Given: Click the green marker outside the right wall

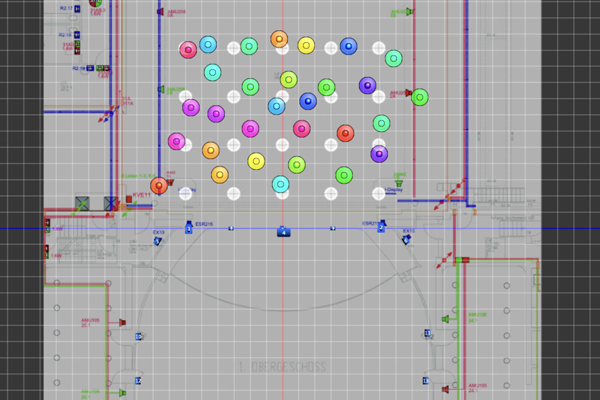Looking at the screenshot, I should 420,97.
